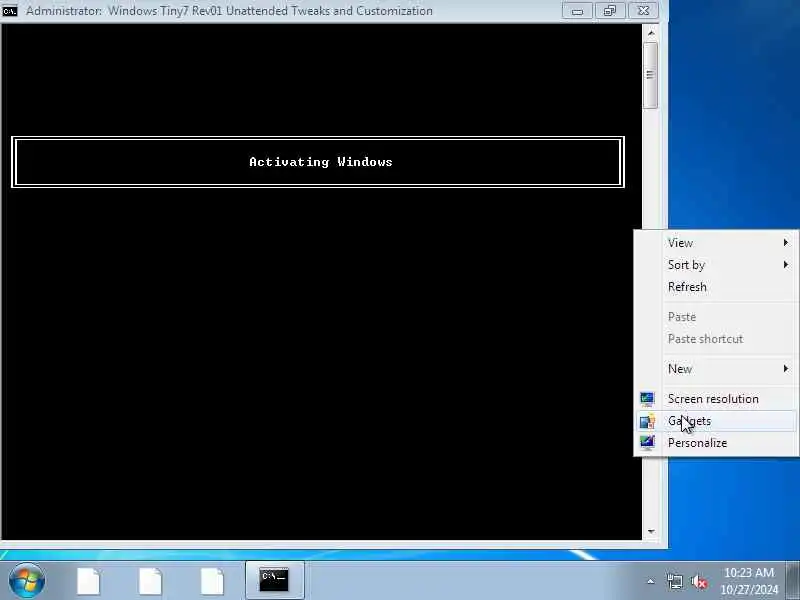Open the New submenu entry

click(x=717, y=369)
